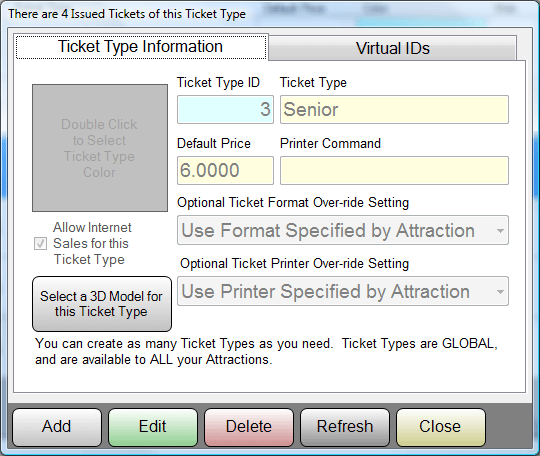Viewport: 540px width, 456px height.
Task: Click the yellow Close button
Action: tap(441, 427)
